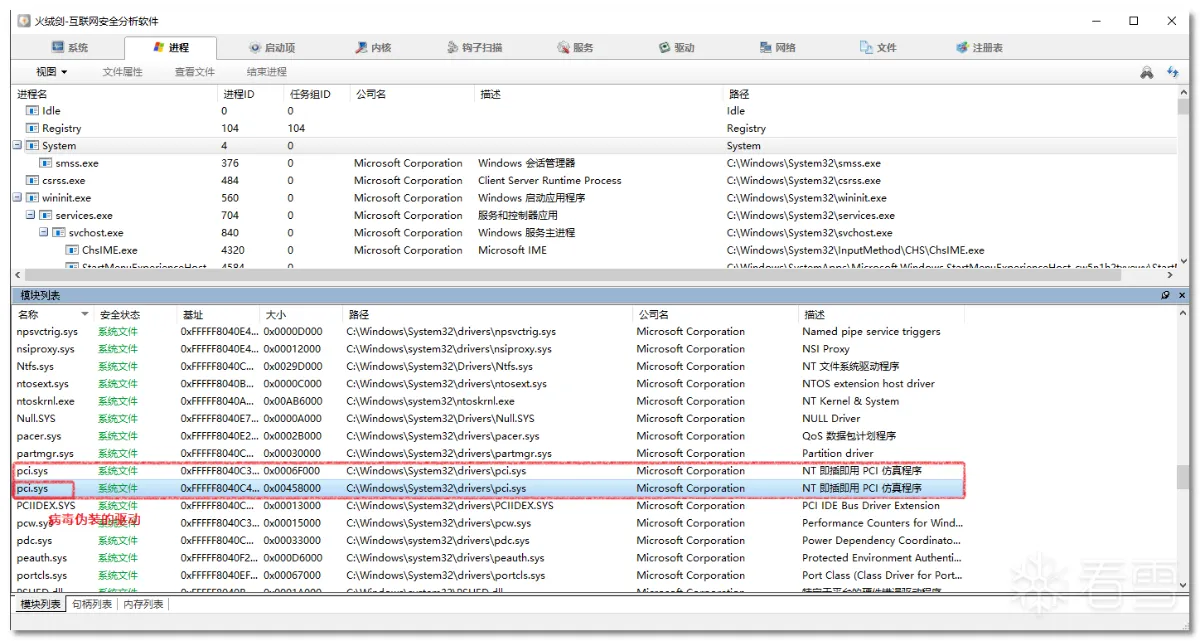
Task: Switch to the 系统 tab
Action: pyautogui.click(x=70, y=48)
